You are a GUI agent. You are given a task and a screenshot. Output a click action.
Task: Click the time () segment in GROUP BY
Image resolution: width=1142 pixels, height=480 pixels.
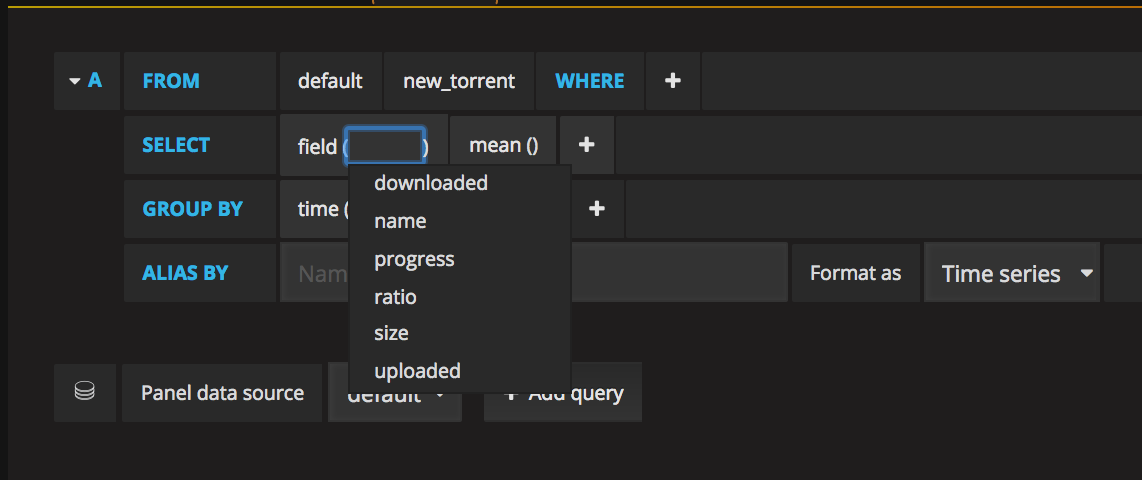(318, 209)
